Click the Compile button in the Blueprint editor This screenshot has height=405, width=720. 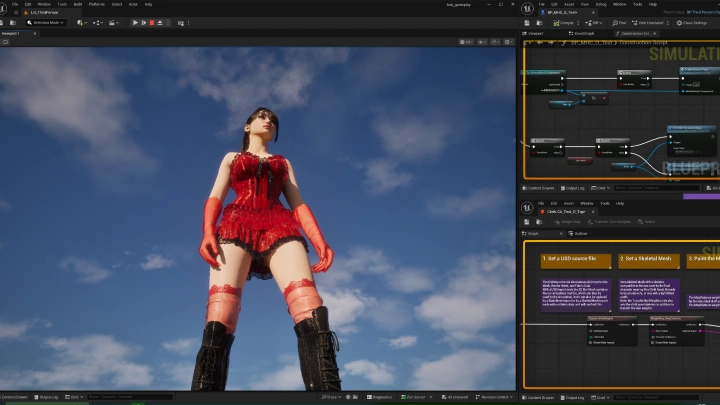click(564, 22)
